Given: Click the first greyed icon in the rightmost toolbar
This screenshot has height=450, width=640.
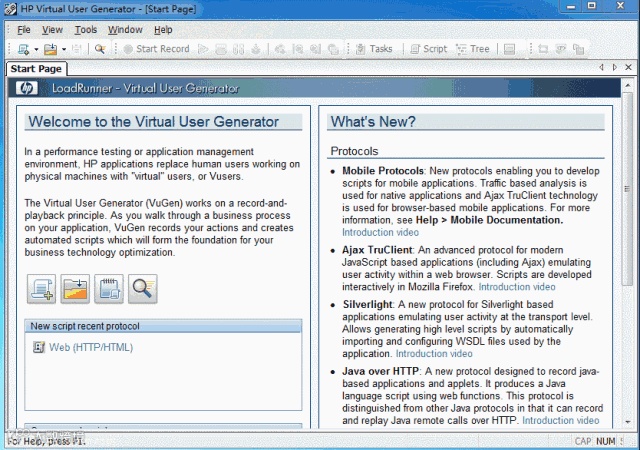Looking at the screenshot, I should click(x=543, y=49).
